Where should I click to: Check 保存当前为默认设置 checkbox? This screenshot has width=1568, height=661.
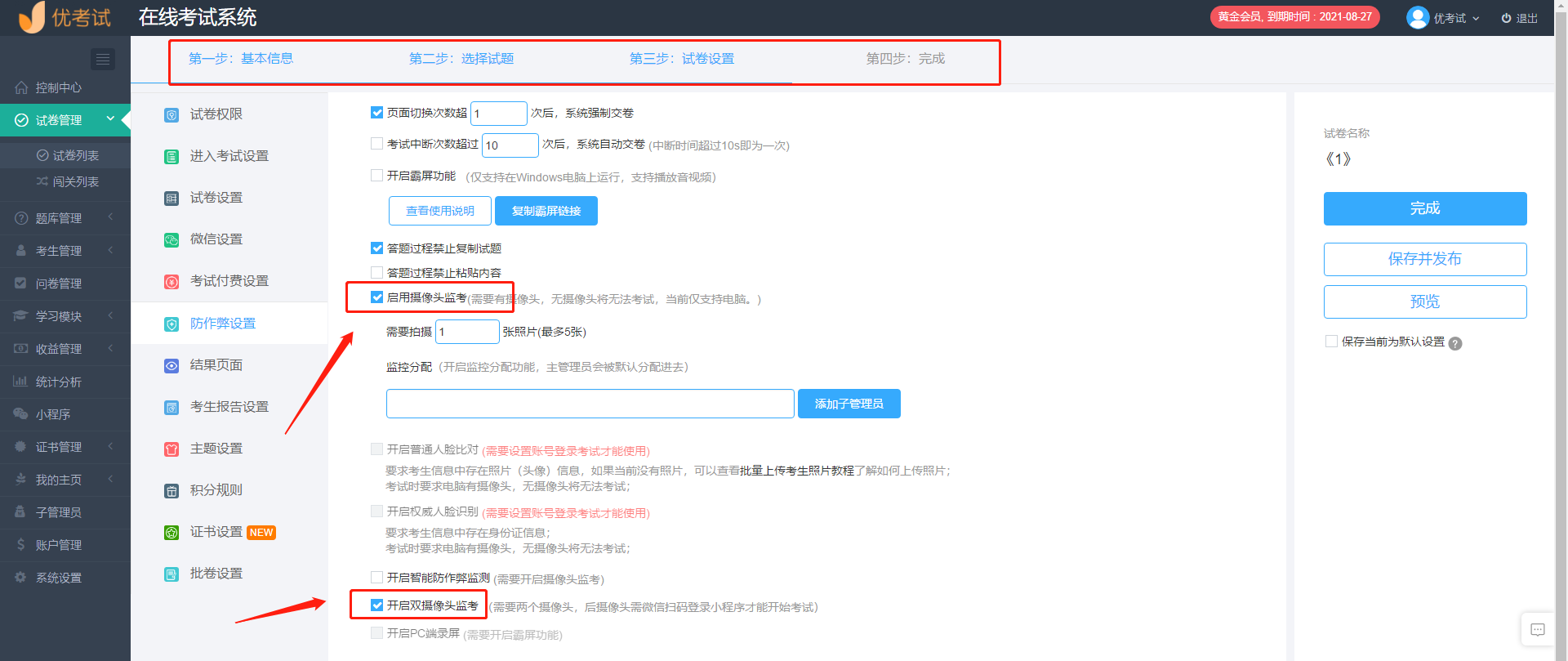point(1331,342)
